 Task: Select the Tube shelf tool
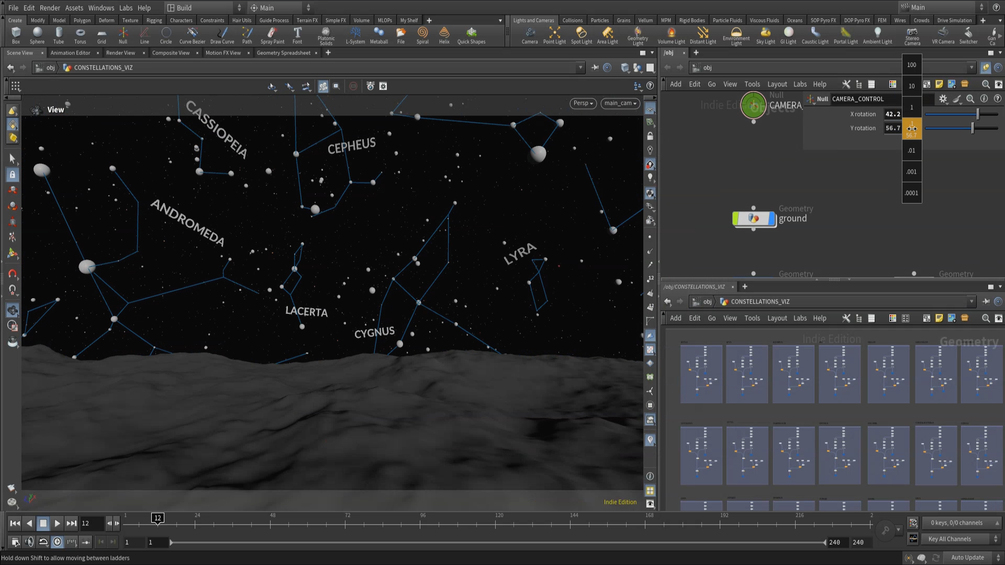(x=58, y=35)
